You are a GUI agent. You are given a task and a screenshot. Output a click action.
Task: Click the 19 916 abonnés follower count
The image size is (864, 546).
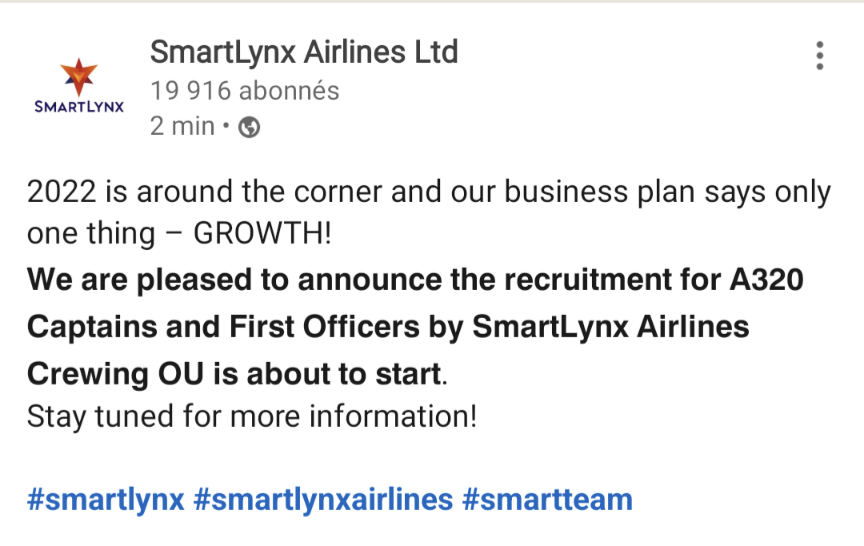tap(245, 91)
